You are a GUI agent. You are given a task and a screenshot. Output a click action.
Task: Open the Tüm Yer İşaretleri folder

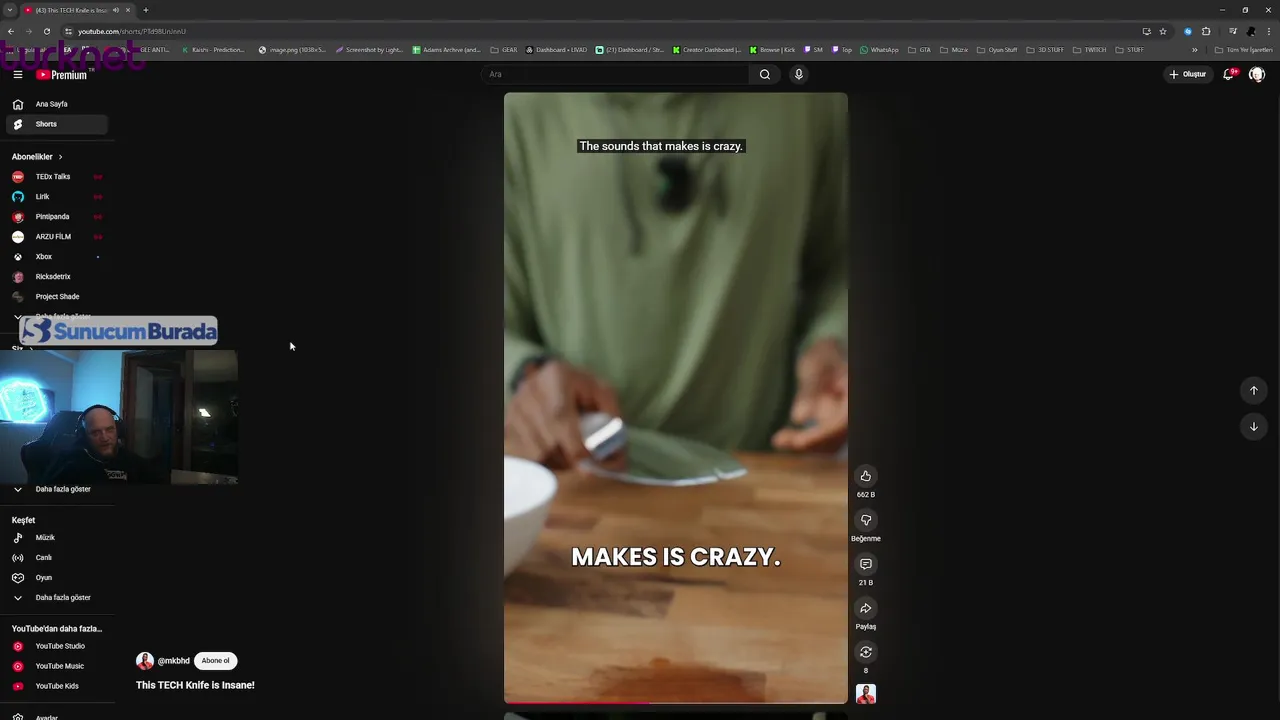(1245, 50)
